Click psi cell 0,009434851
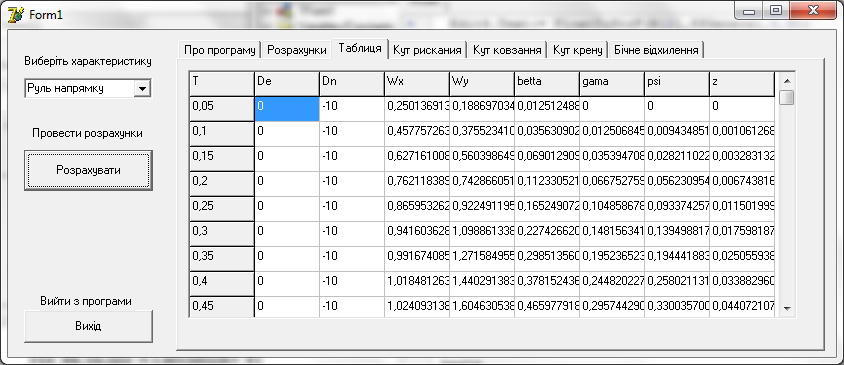This screenshot has width=844, height=365. (x=677, y=134)
